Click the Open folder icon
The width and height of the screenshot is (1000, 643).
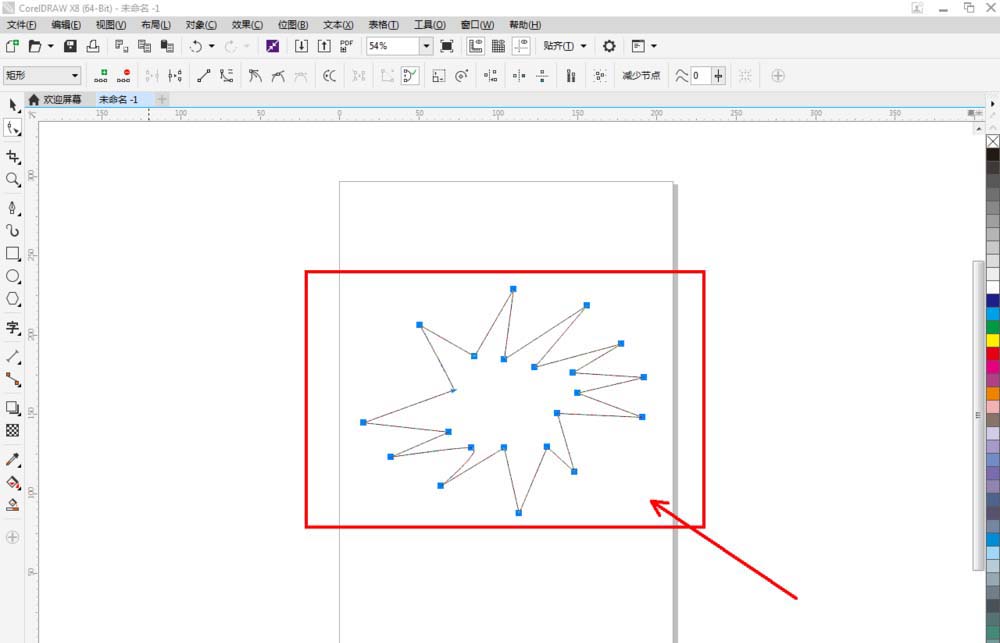[35, 46]
